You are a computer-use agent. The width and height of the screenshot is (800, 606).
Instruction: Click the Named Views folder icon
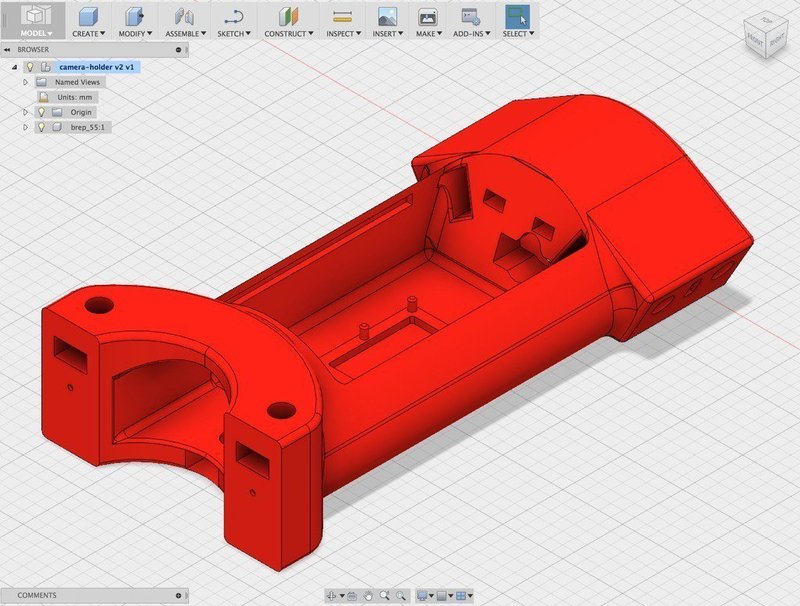(42, 82)
